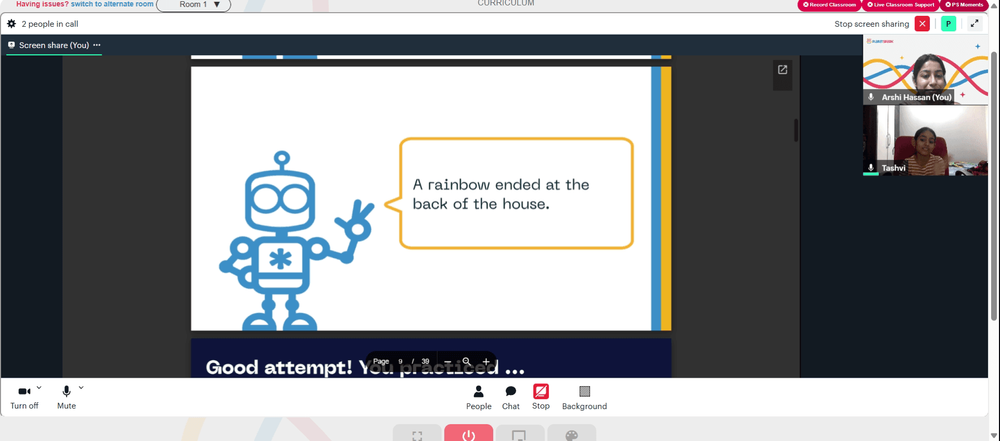Zoom out the PDF with minus
1000x441 pixels.
click(x=448, y=362)
